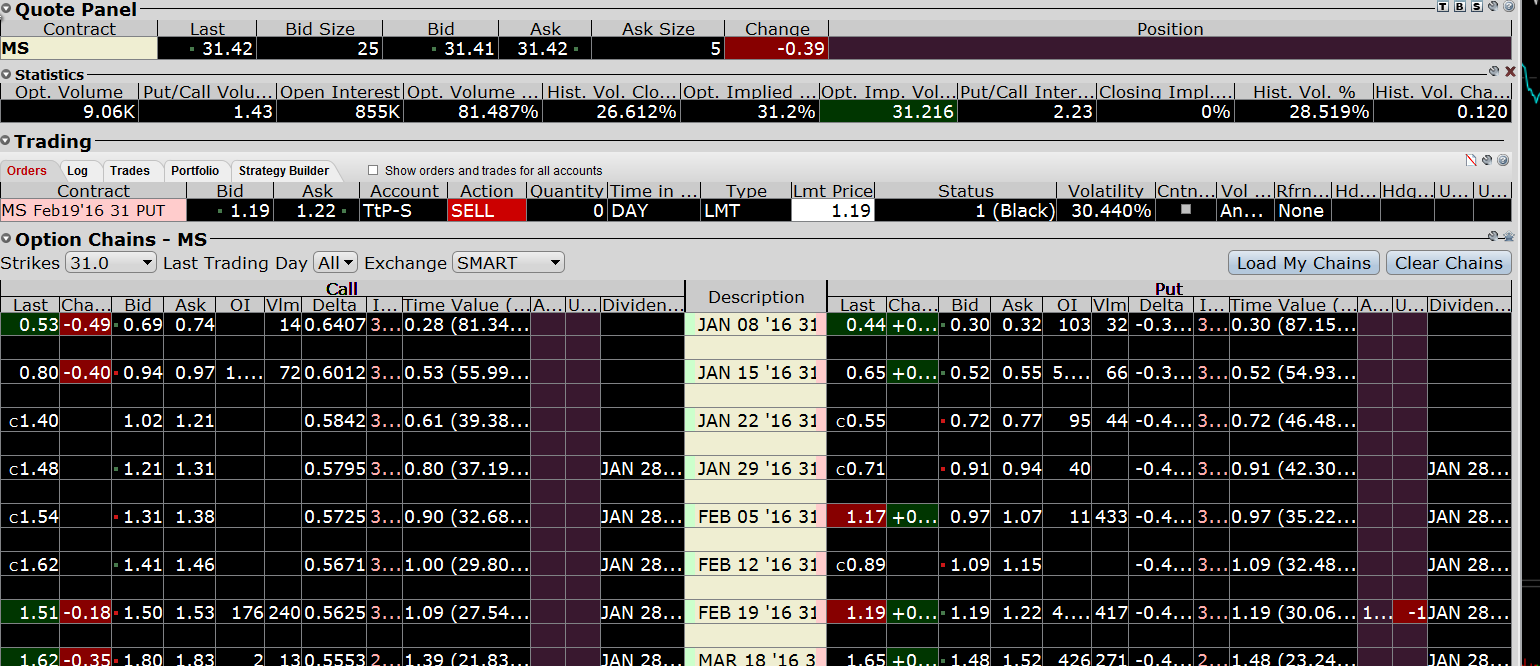This screenshot has height=666, width=1540.
Task: Open the Trading panel help icon
Action: click(x=1503, y=160)
